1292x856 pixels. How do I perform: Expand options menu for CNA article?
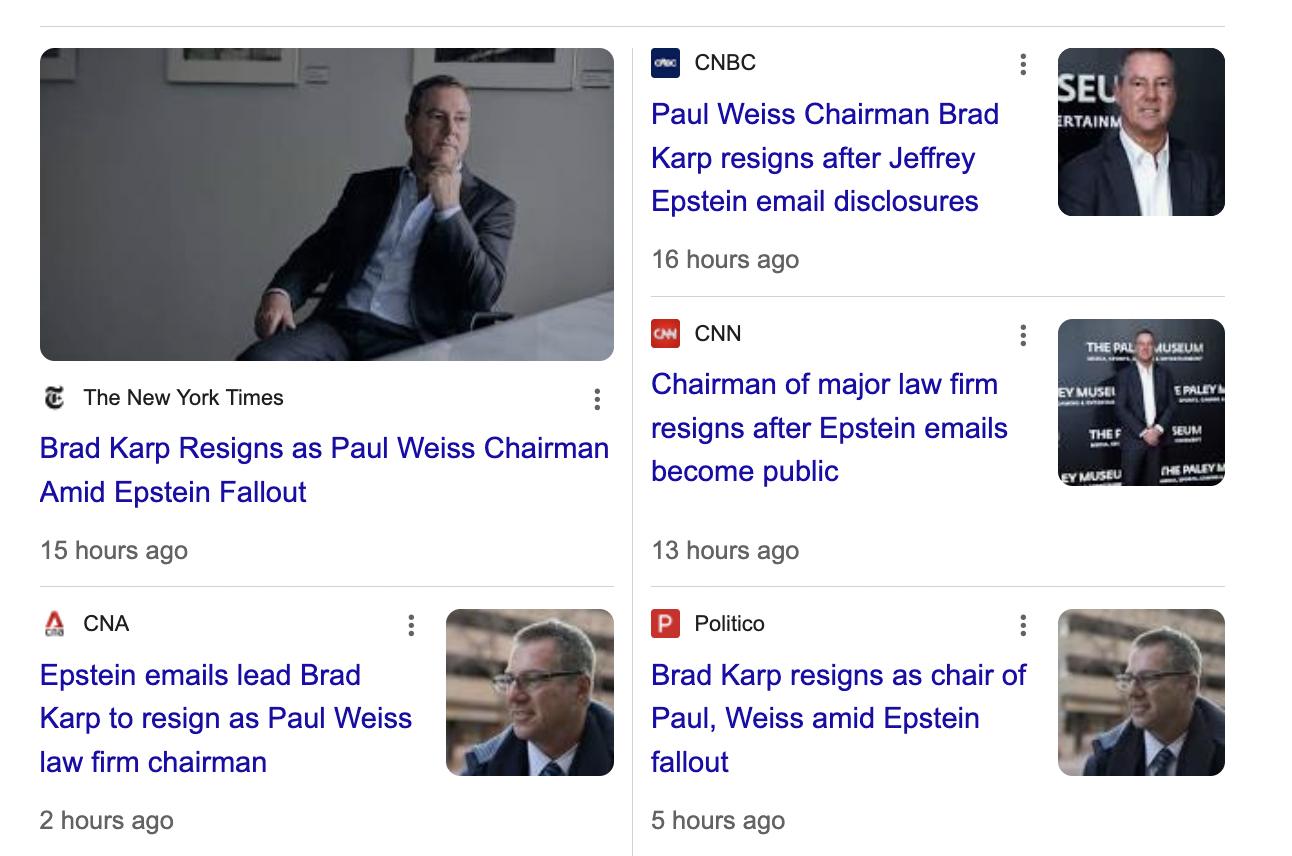click(411, 626)
